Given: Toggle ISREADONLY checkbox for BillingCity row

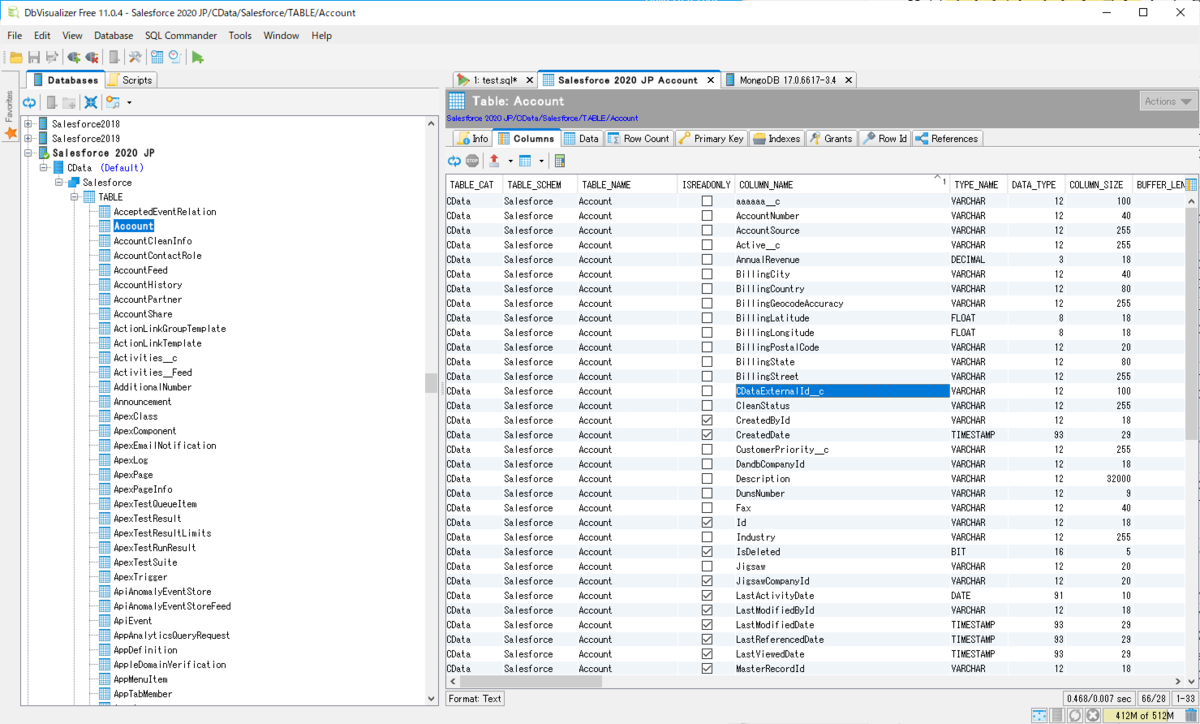Looking at the screenshot, I should pos(707,274).
